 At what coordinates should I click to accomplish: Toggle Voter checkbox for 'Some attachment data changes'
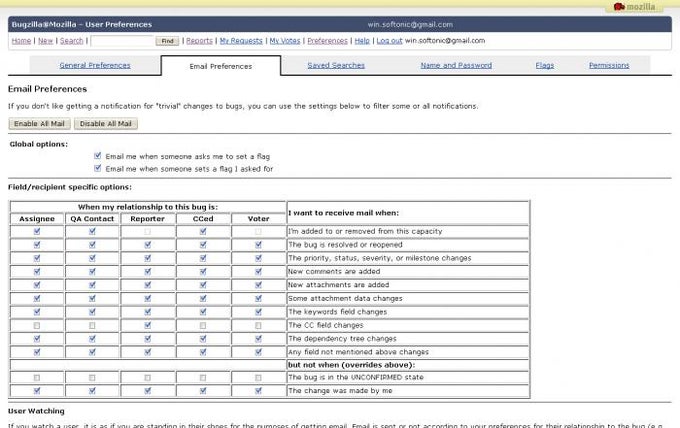258,299
